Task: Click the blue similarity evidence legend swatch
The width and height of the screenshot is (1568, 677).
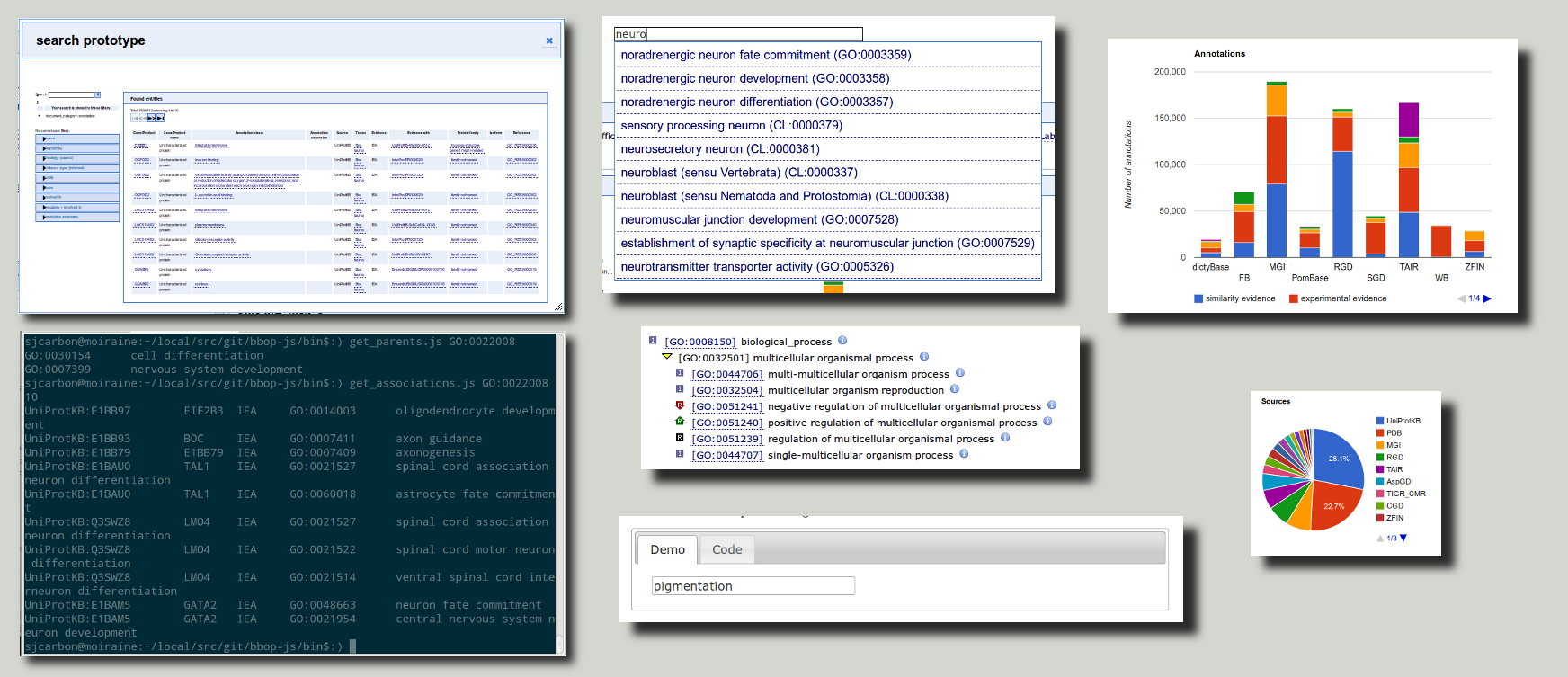Action: coord(1198,298)
